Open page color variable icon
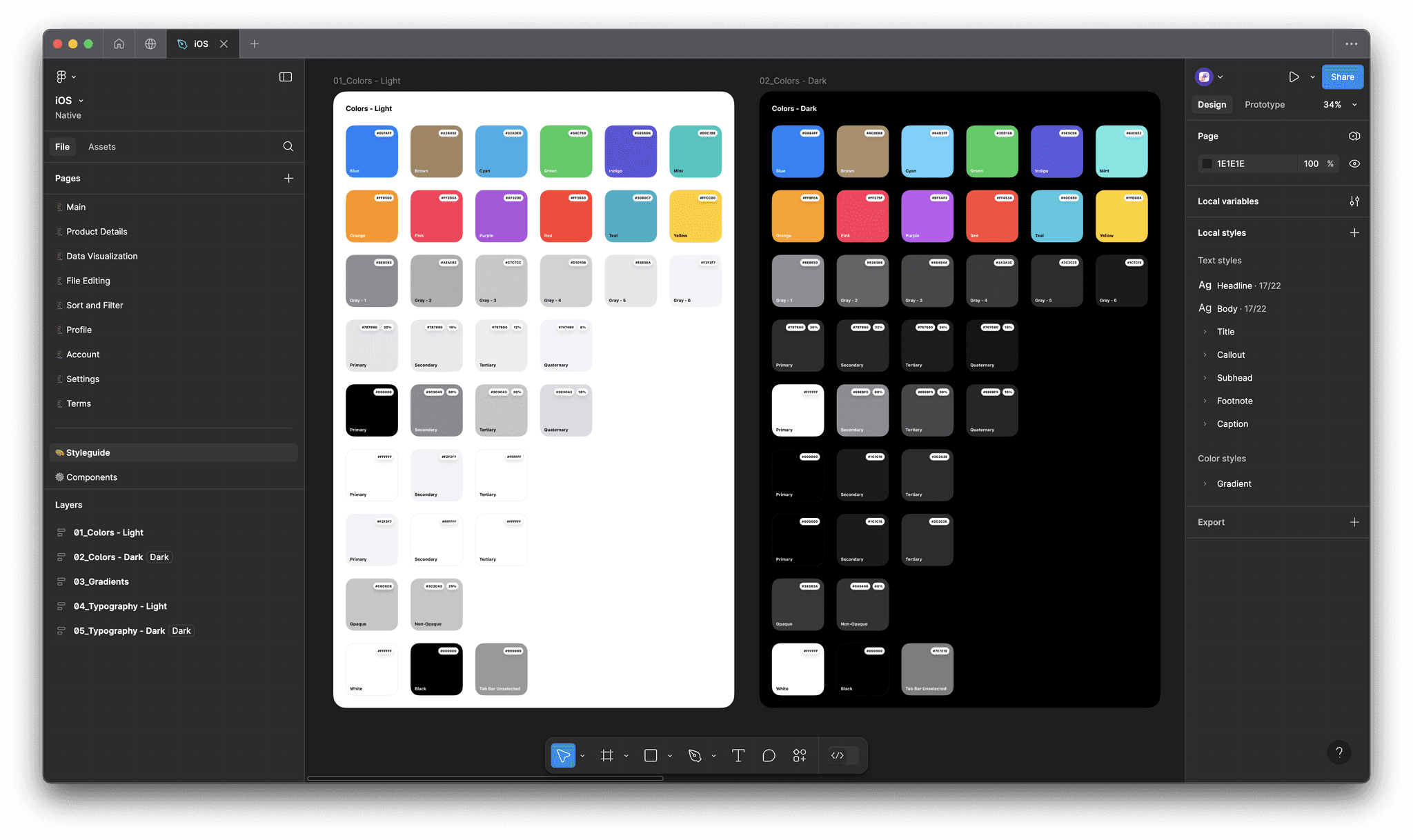Image resolution: width=1413 pixels, height=840 pixels. point(1354,136)
